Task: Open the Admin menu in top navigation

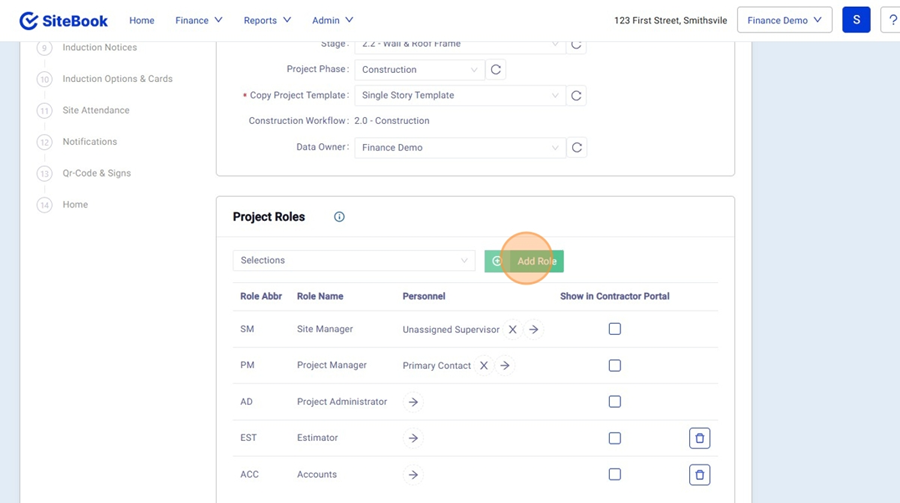Action: (x=332, y=20)
